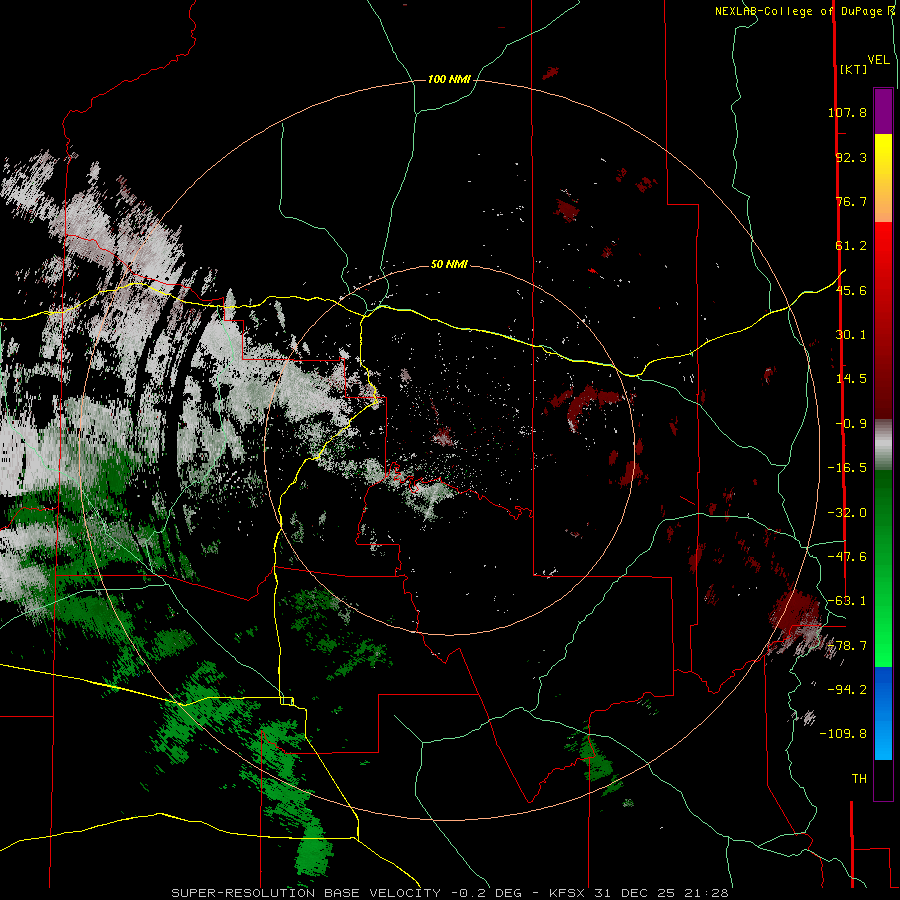This screenshot has height=900, width=900.
Task: Pick the gray segment of the color bar
Action: tap(883, 443)
